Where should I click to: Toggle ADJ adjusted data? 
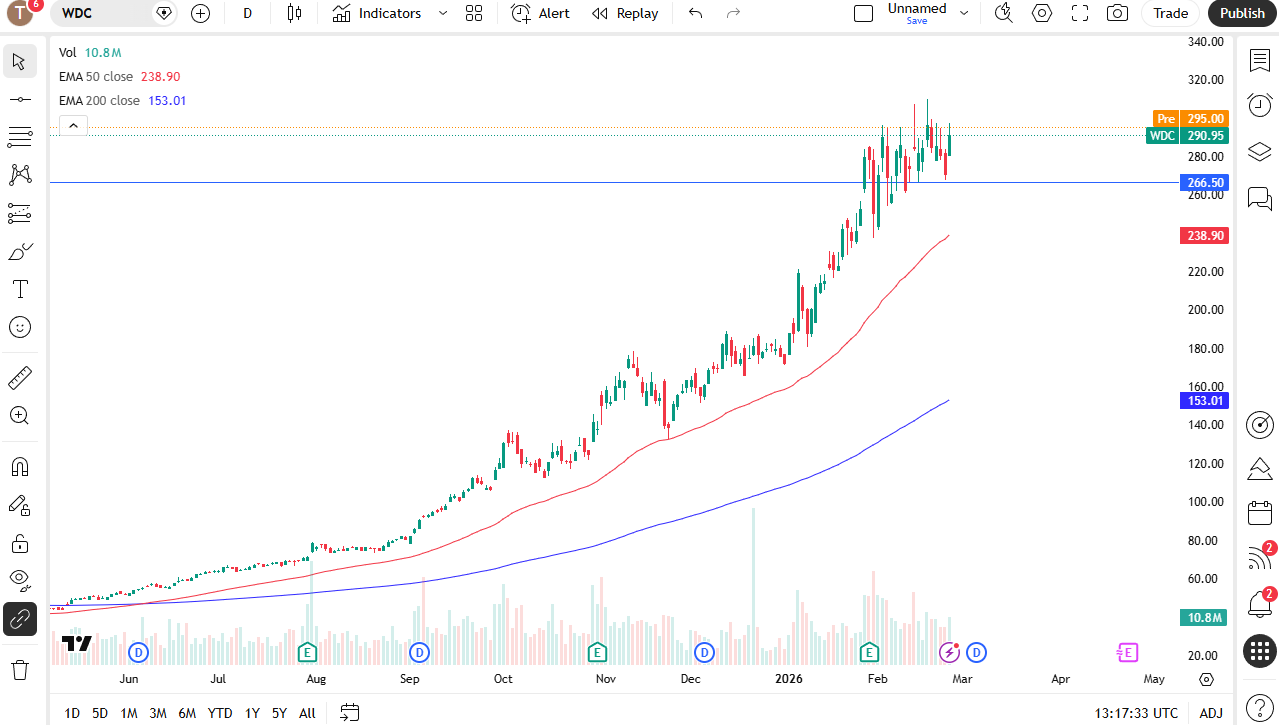point(1211,713)
